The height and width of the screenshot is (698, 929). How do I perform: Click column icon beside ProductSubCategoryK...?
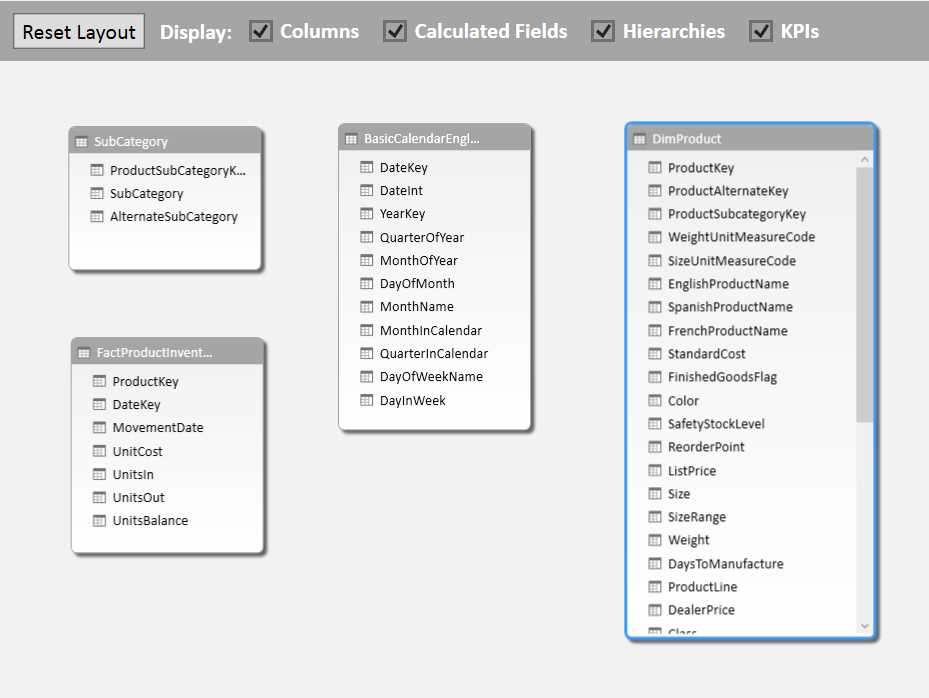[x=97, y=170]
